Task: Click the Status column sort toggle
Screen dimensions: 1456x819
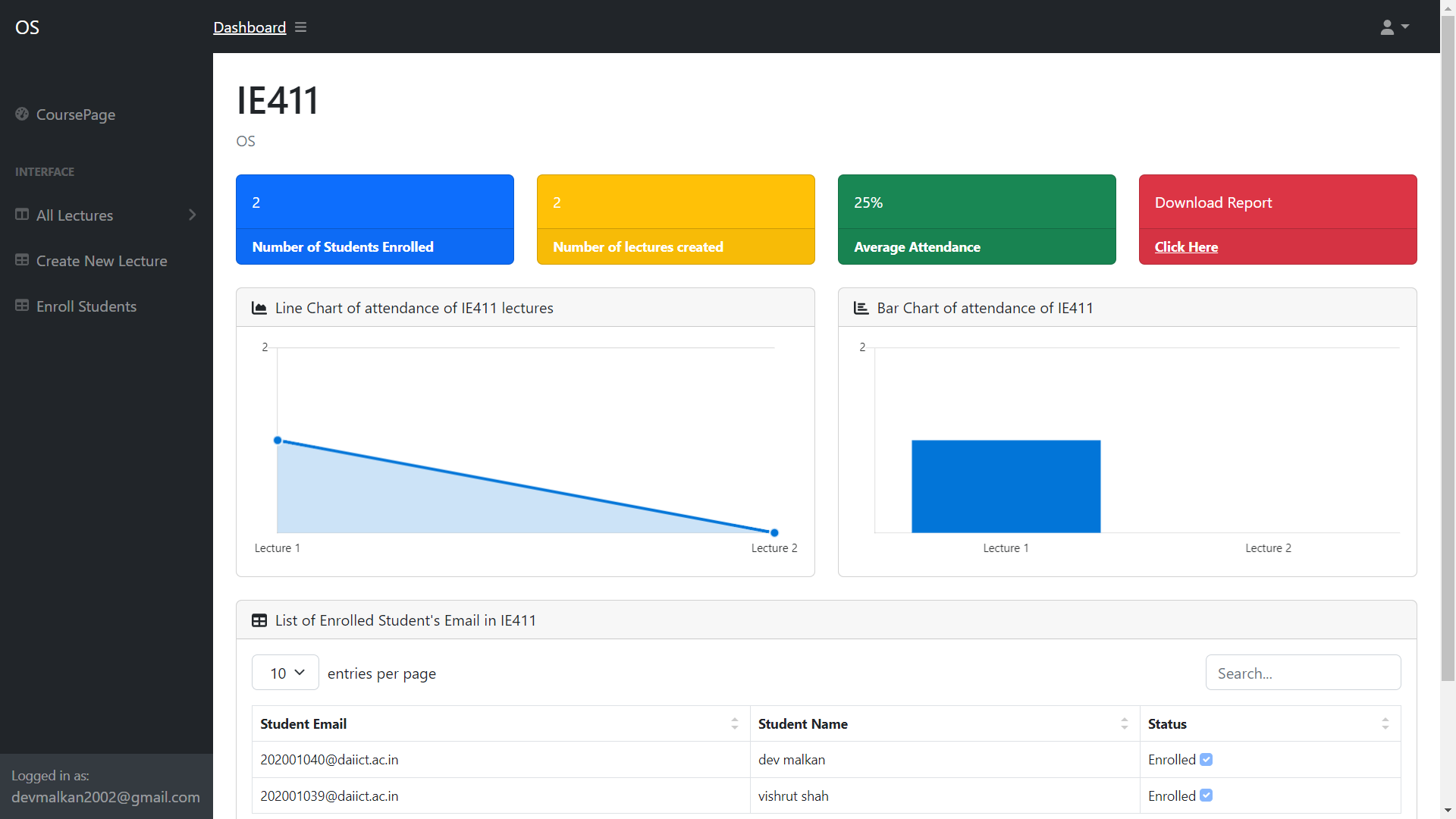Action: point(1386,723)
